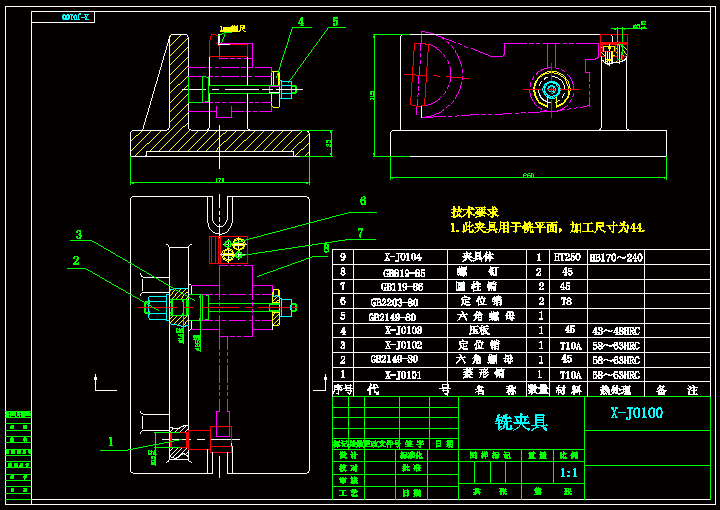Image resolution: width=720 pixels, height=510 pixels.
Task: Click the mirrored drawing number box top-left
Action: click(63, 17)
